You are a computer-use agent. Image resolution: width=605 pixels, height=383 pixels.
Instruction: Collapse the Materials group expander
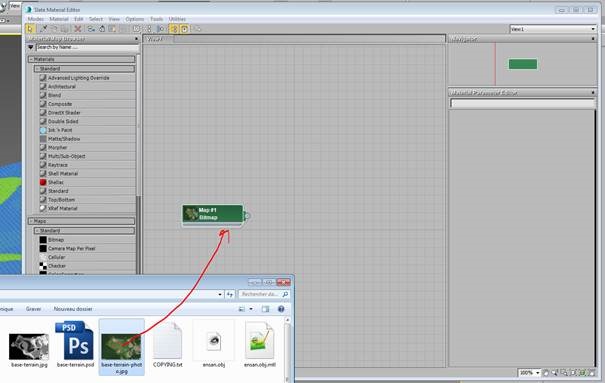pyautogui.click(x=32, y=59)
